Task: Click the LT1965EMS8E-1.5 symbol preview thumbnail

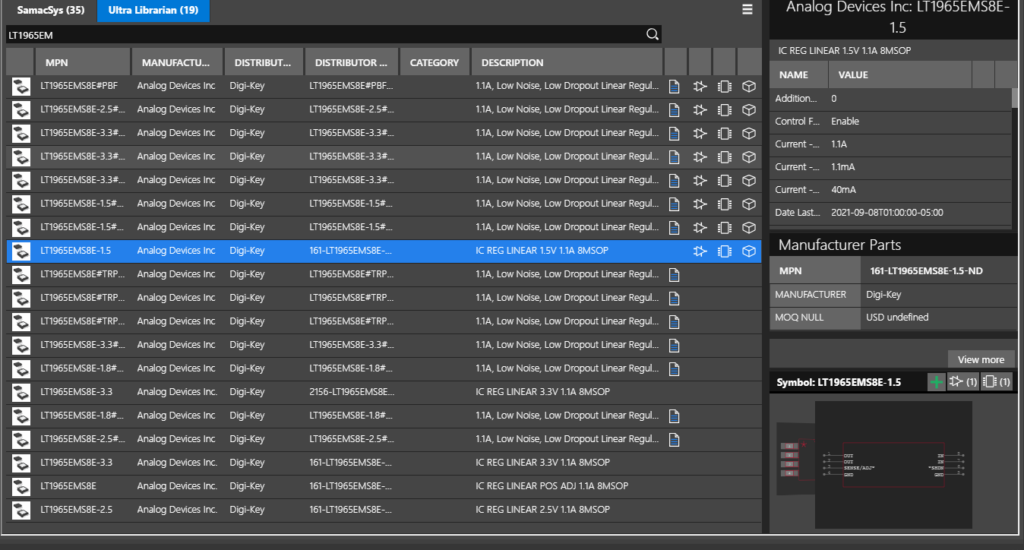Action: click(893, 464)
